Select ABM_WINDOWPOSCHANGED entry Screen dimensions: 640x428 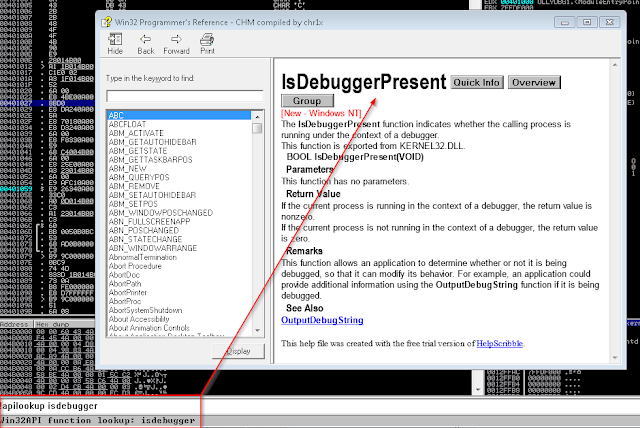pos(161,213)
